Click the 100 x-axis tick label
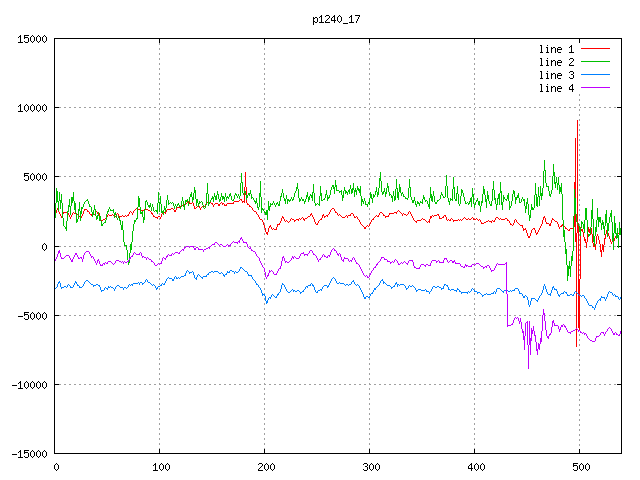This screenshot has height=480, width=640. coord(160,466)
